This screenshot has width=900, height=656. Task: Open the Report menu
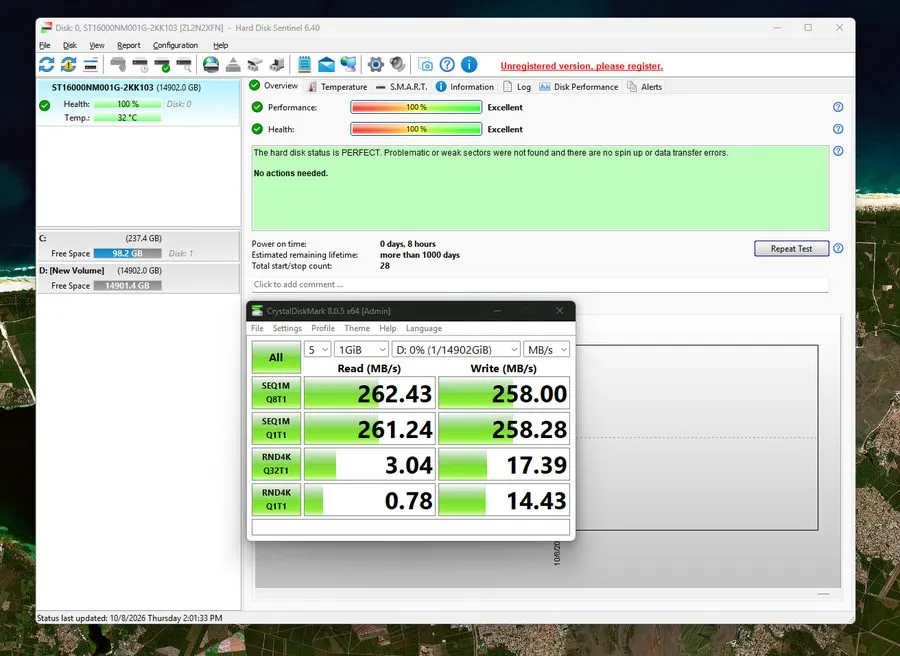pyautogui.click(x=129, y=45)
